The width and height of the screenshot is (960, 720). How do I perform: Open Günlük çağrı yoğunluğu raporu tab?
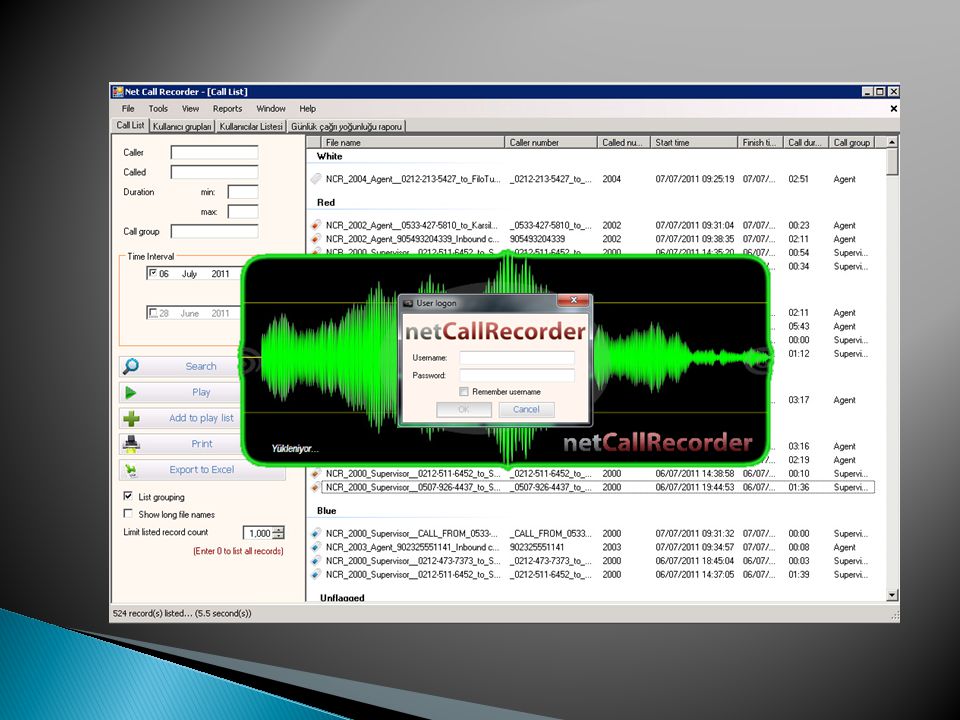click(x=347, y=127)
